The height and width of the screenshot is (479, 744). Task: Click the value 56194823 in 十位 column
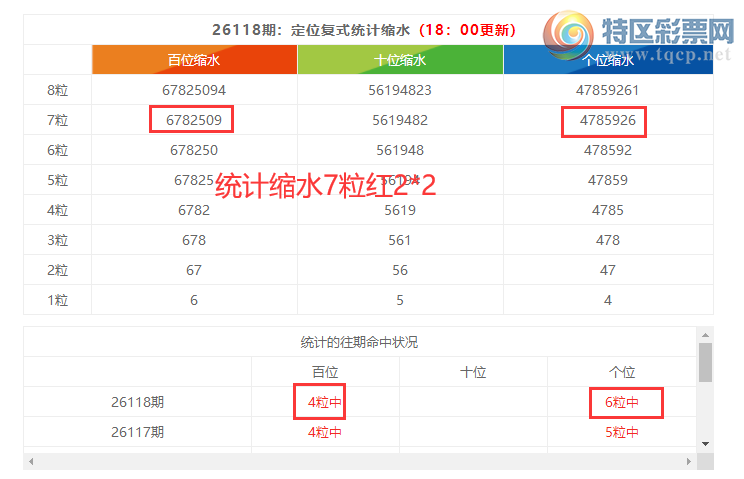pos(400,90)
